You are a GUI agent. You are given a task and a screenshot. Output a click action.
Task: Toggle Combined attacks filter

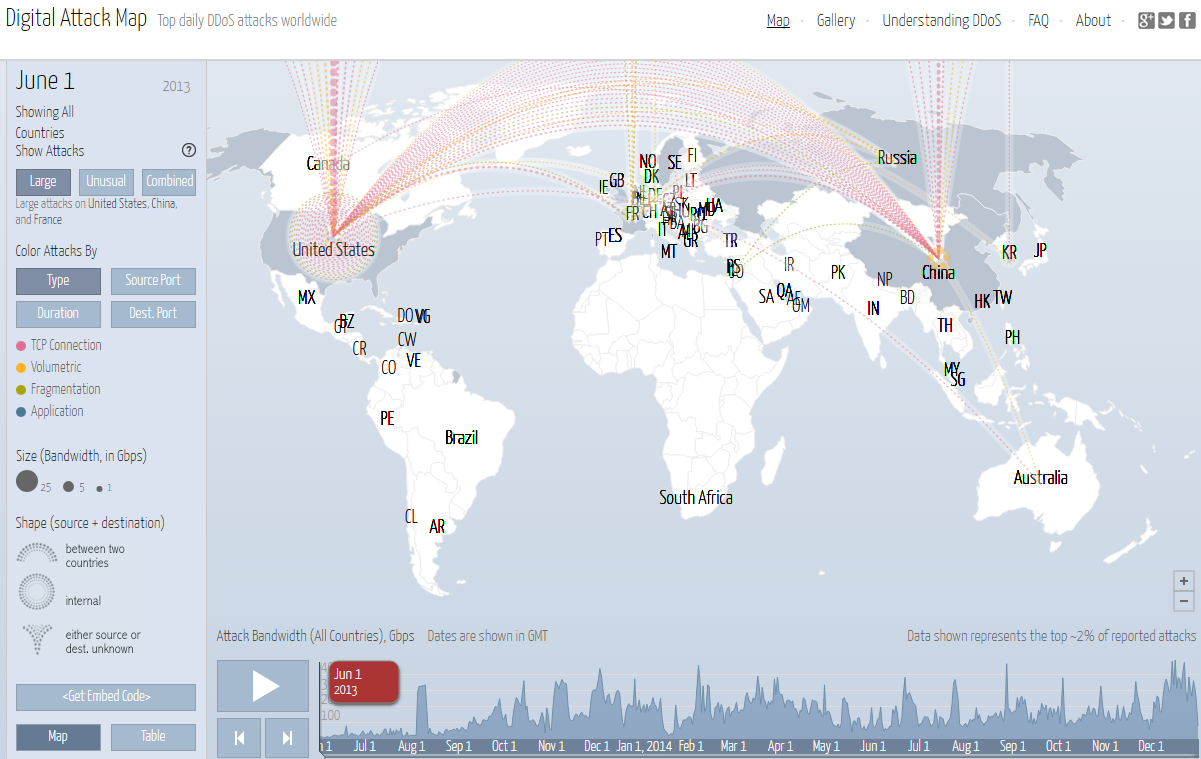point(169,182)
